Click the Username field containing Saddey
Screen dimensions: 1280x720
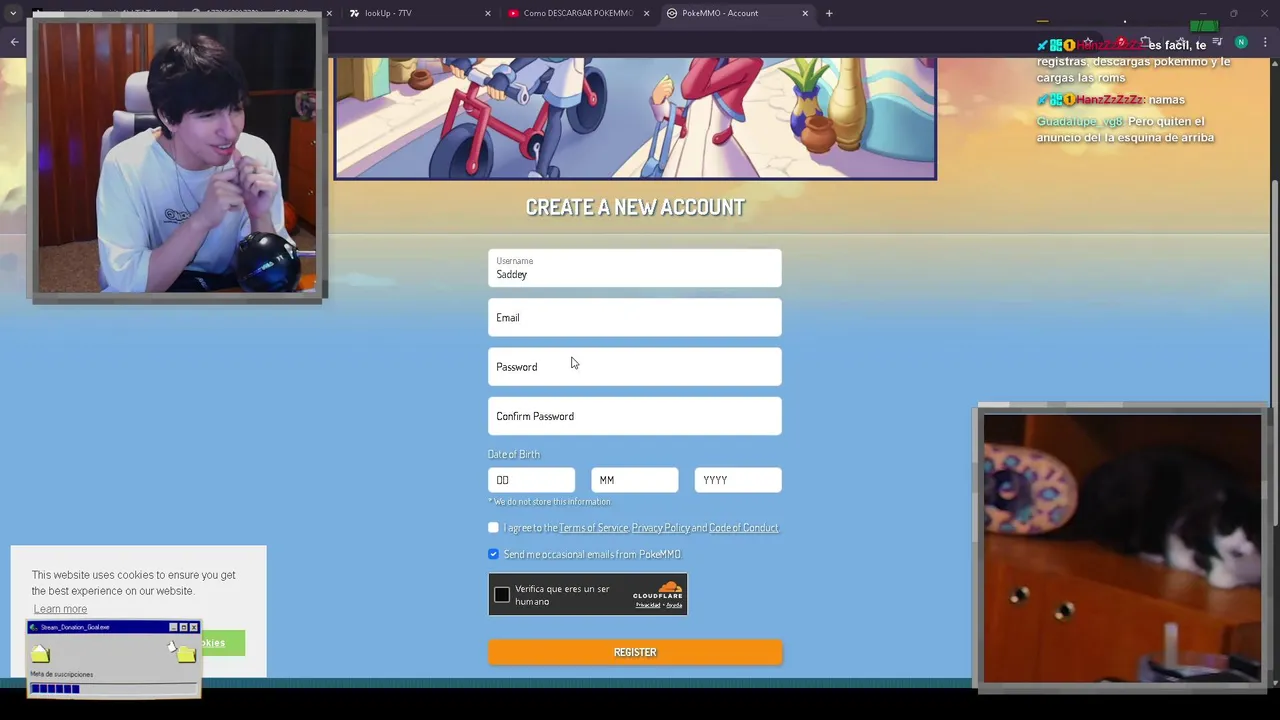point(634,268)
